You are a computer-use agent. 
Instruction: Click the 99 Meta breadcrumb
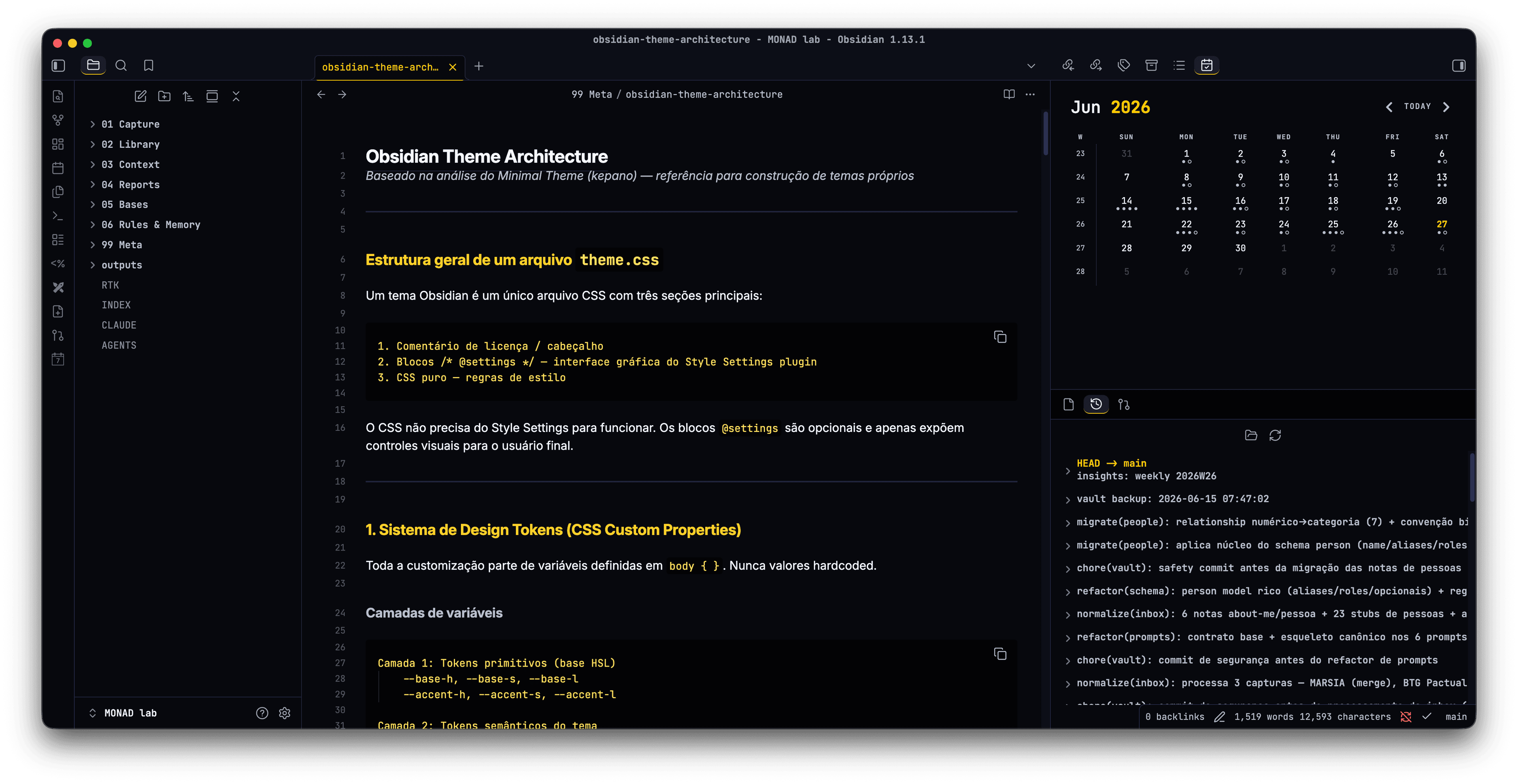591,94
